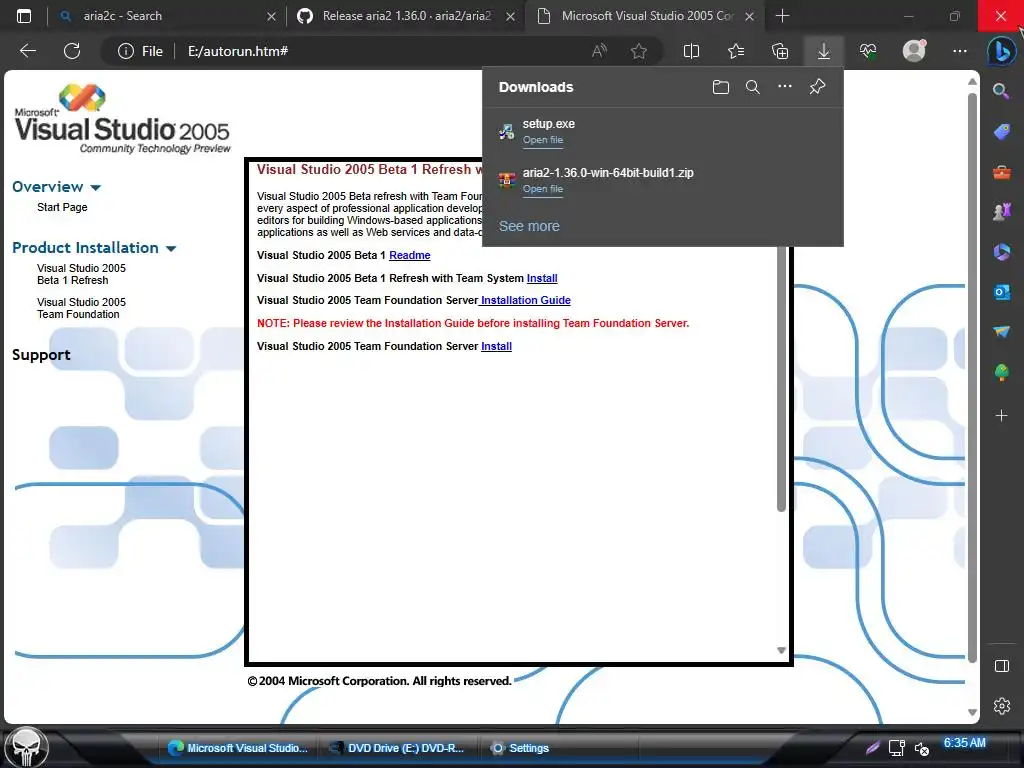Screen dimensions: 1024x768
Task: Open file link under aria2 zip download
Action: tap(543, 189)
